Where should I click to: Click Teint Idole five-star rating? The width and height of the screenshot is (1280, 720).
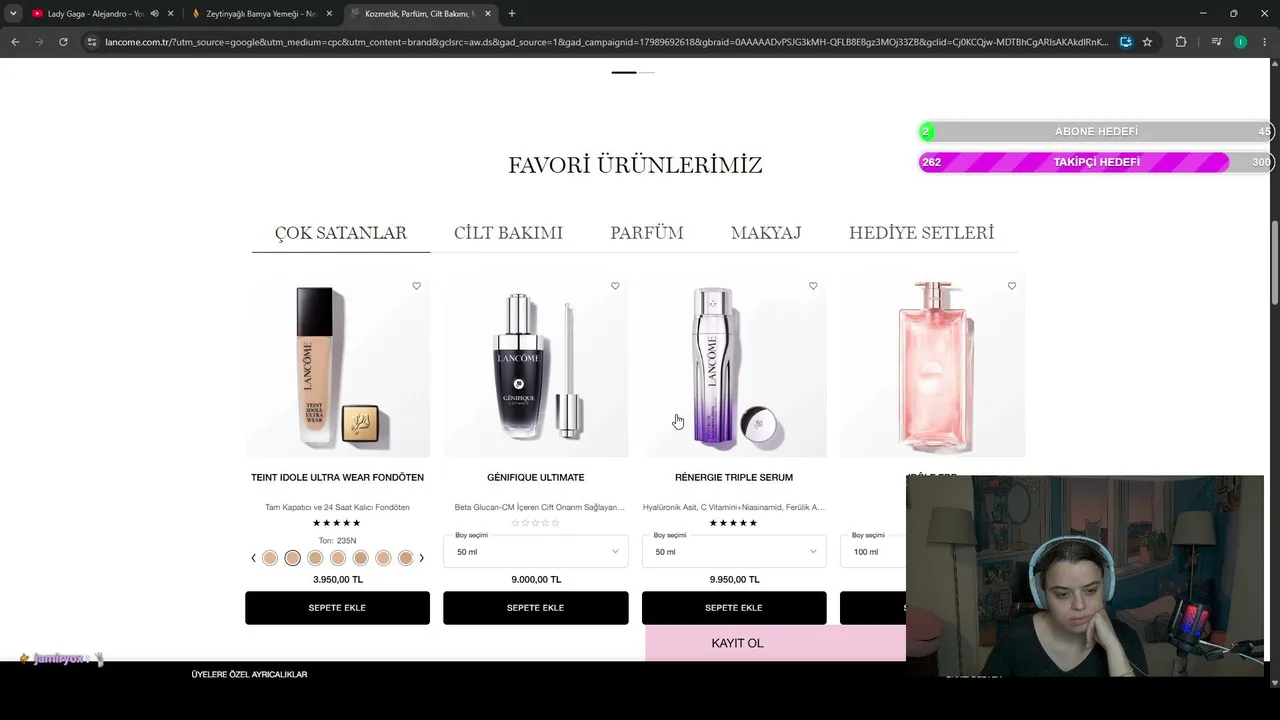[x=337, y=523]
